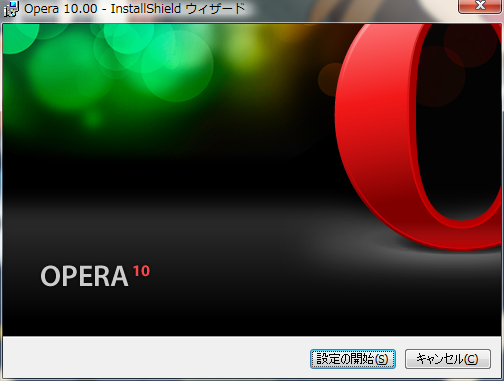Click the 設定の開始(S) button
The width and height of the screenshot is (504, 381).
click(x=353, y=359)
